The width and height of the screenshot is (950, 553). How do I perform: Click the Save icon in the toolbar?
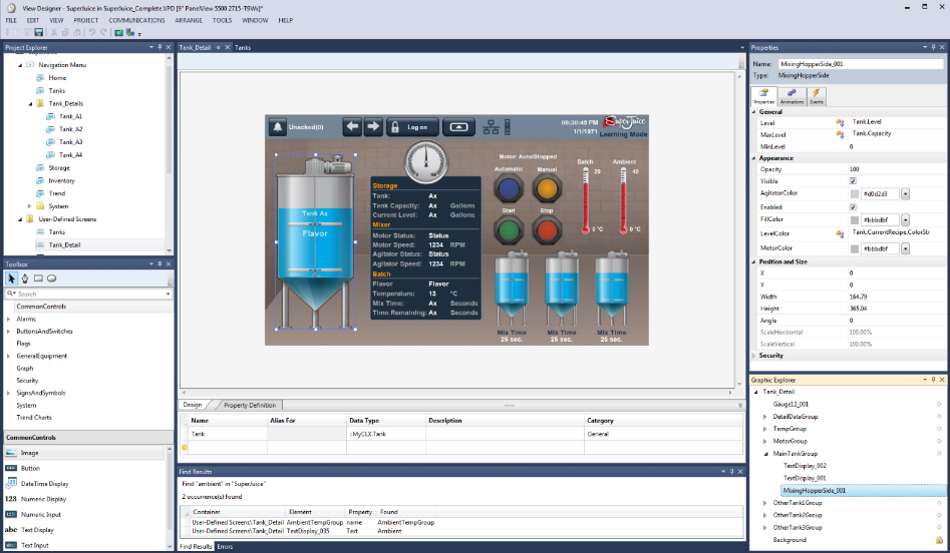[39, 32]
